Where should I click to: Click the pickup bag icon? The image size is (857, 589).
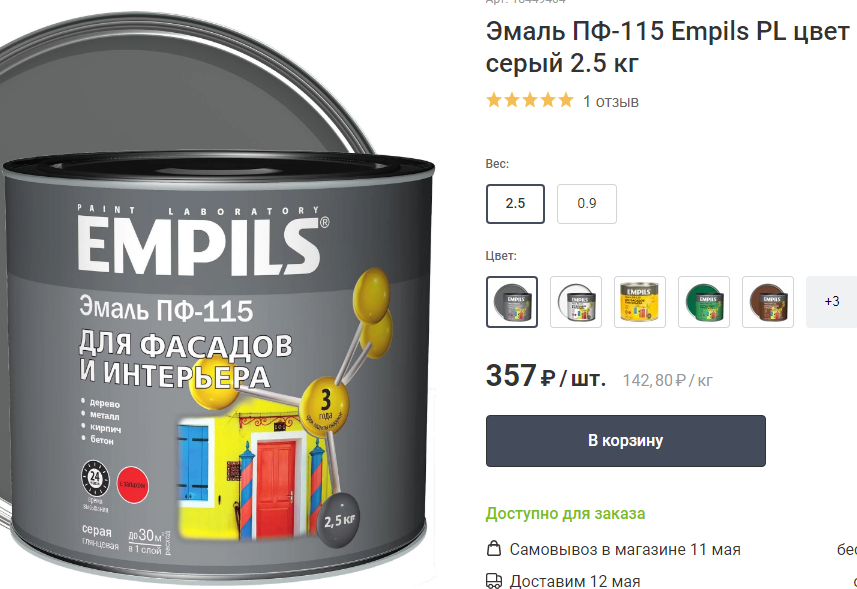coord(494,549)
